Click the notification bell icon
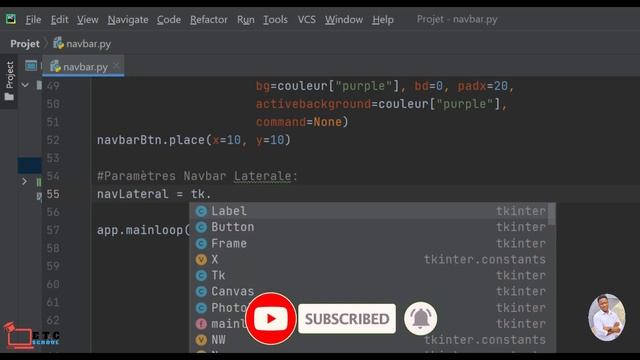The width and height of the screenshot is (640, 360). [420, 318]
